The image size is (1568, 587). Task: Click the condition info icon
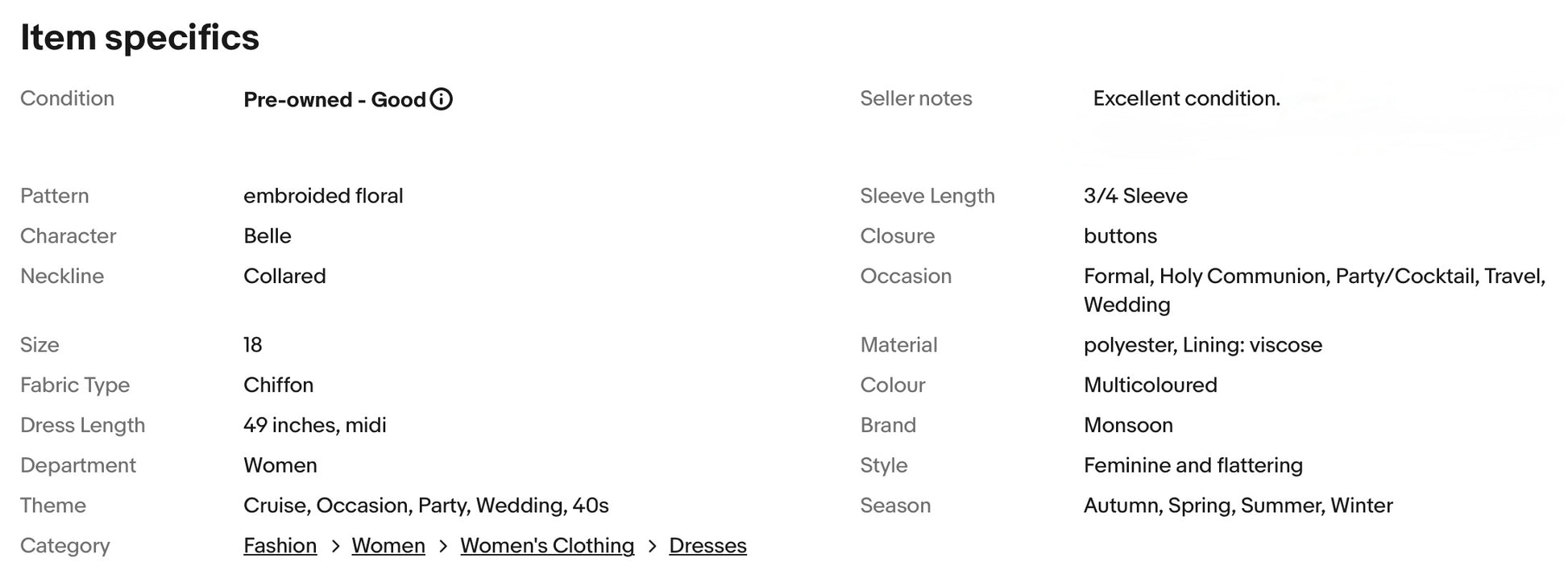tap(442, 99)
